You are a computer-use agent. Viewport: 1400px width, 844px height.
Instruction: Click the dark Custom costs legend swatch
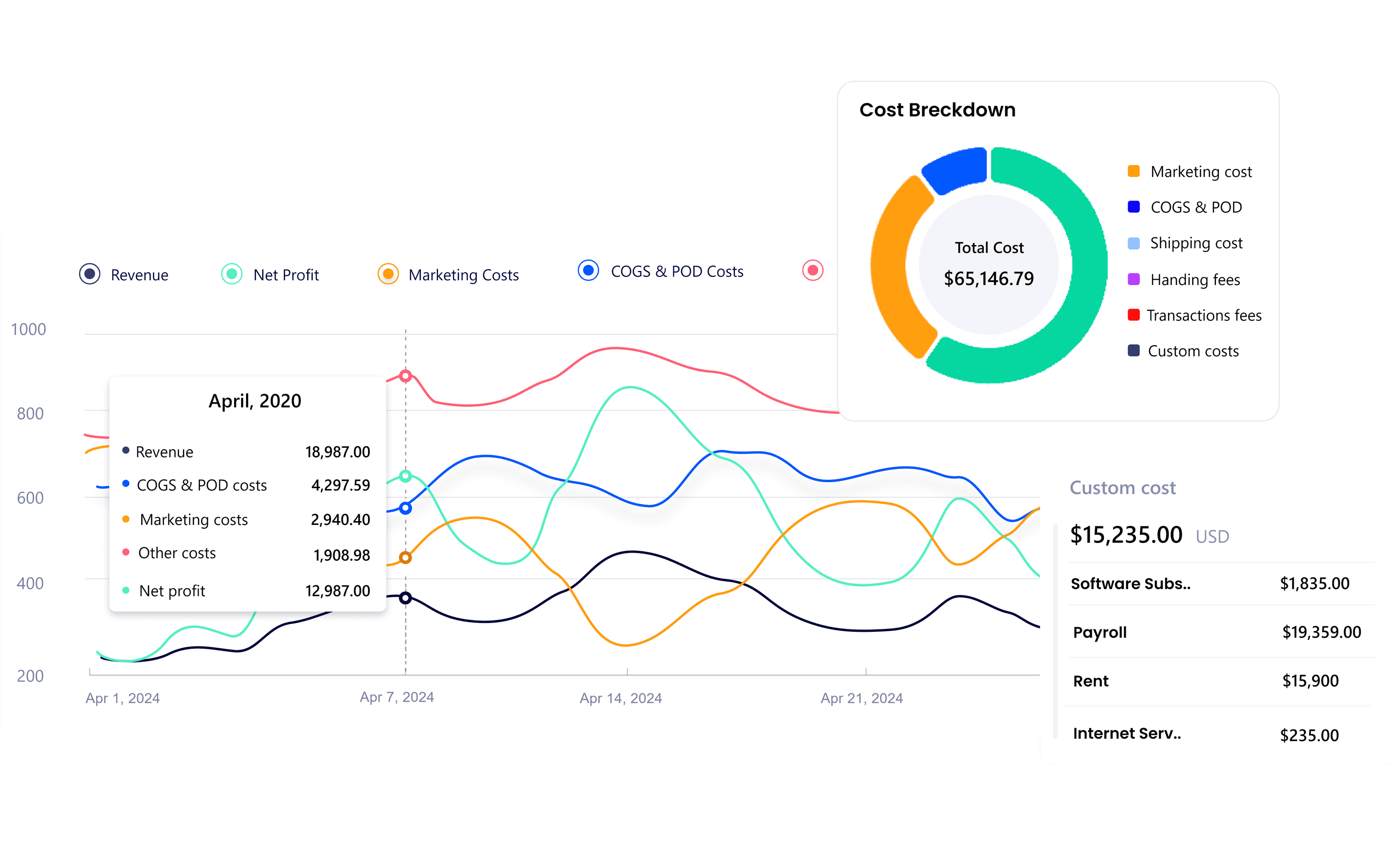(x=1133, y=350)
